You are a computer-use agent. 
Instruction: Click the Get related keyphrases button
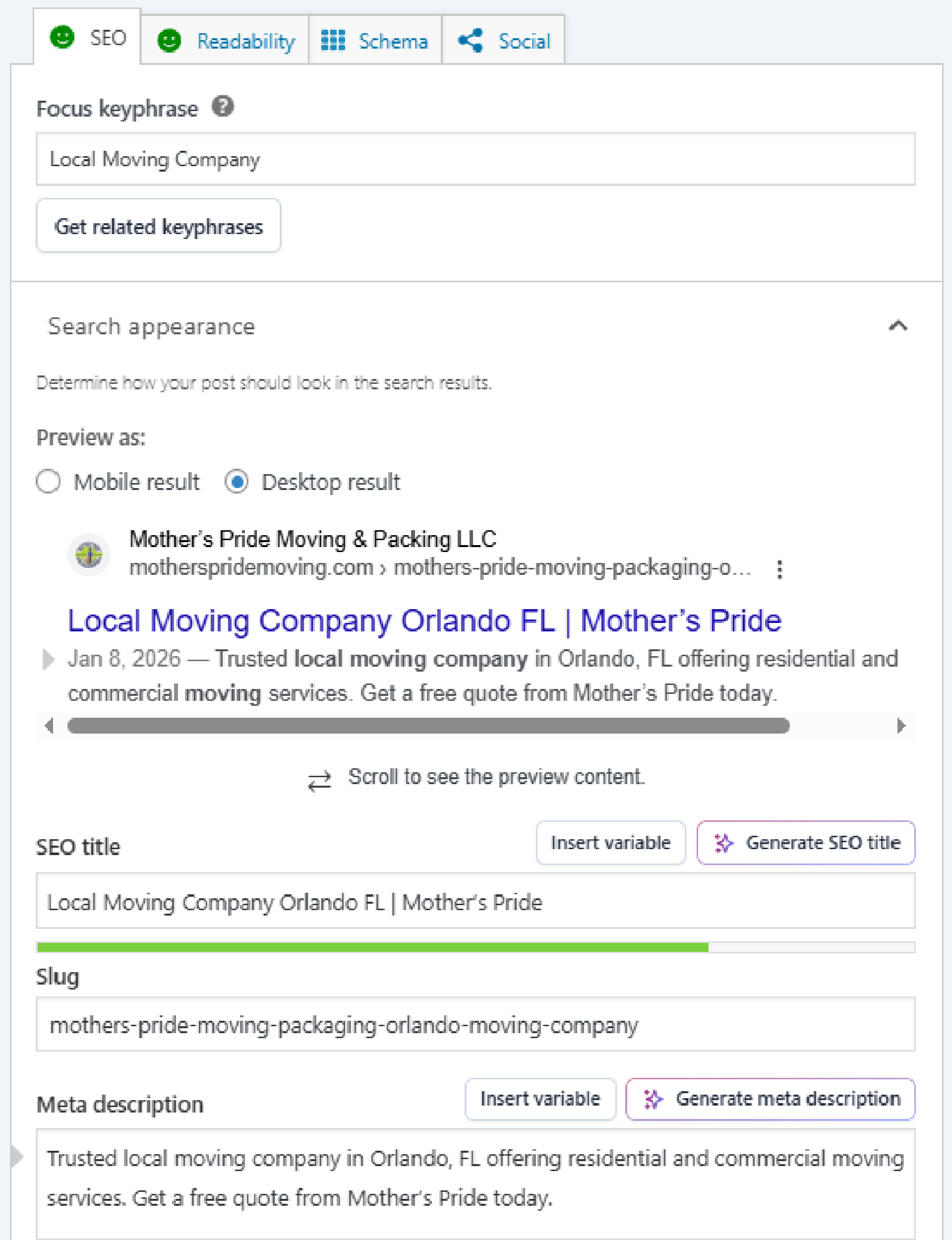(x=159, y=226)
